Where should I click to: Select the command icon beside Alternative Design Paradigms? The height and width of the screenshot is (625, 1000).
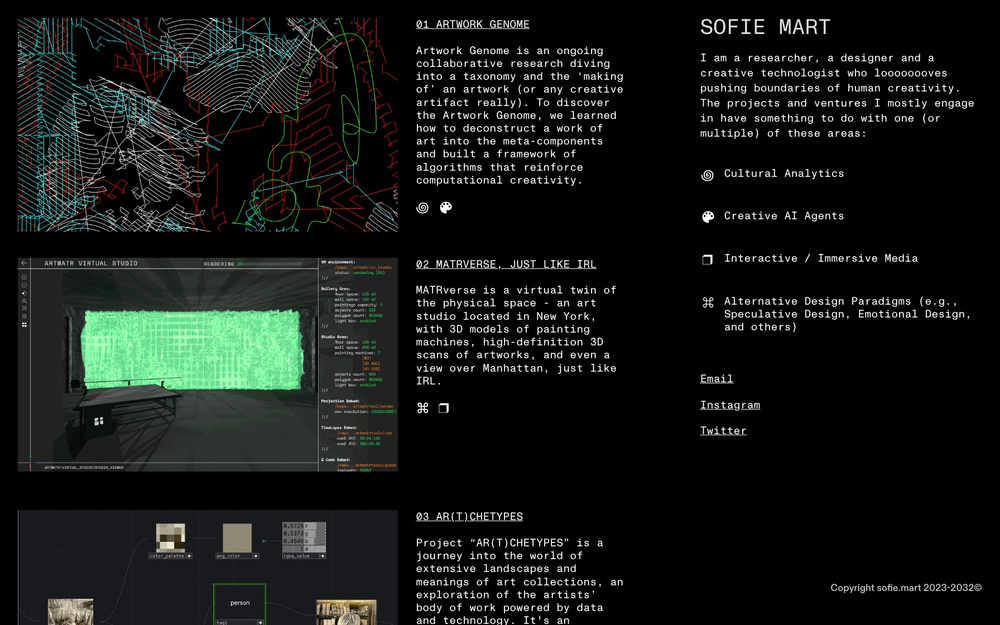coord(708,302)
